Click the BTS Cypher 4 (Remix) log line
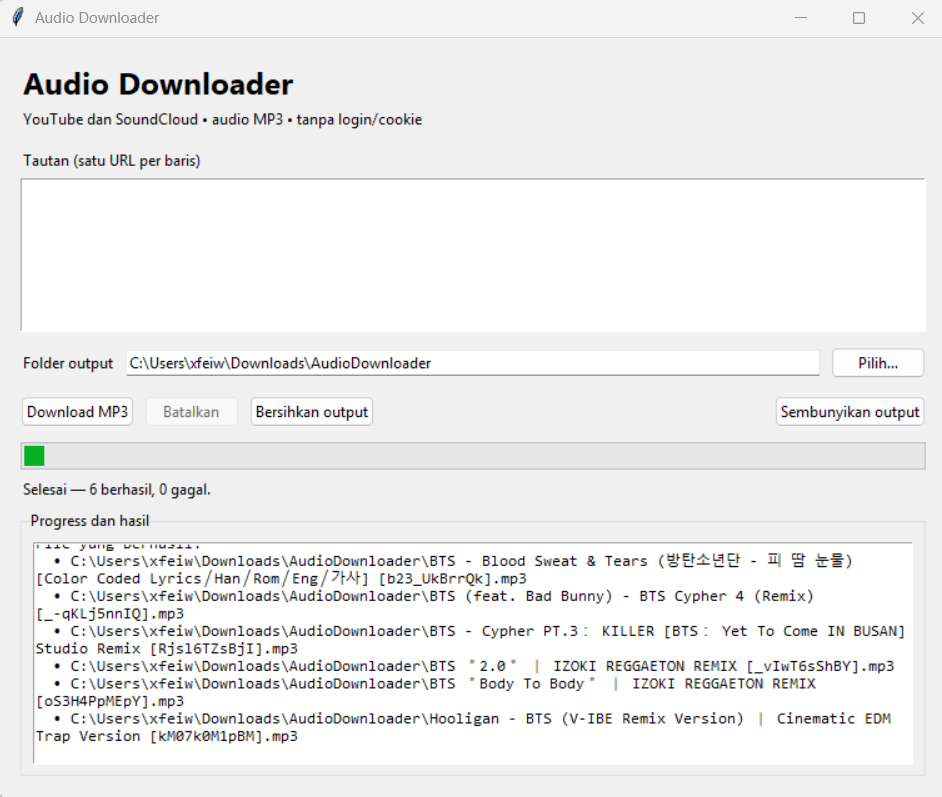This screenshot has height=797, width=942. click(x=434, y=596)
